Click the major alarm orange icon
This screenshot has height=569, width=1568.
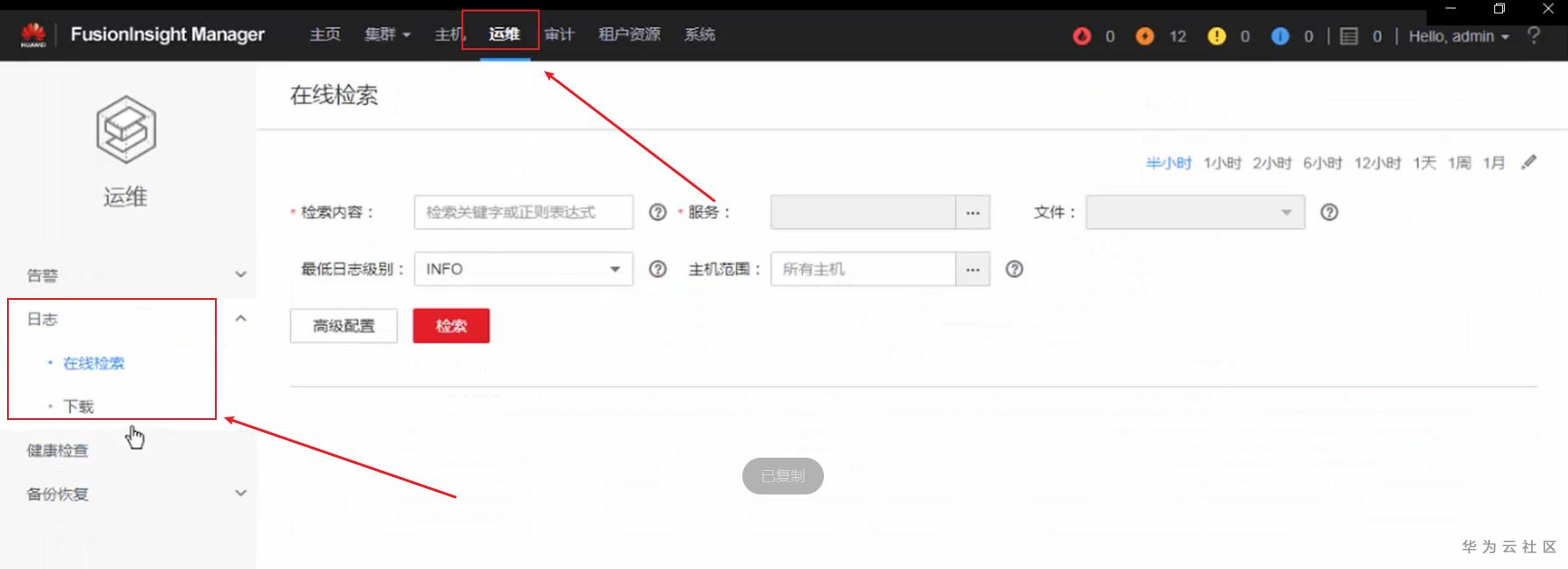(x=1145, y=36)
